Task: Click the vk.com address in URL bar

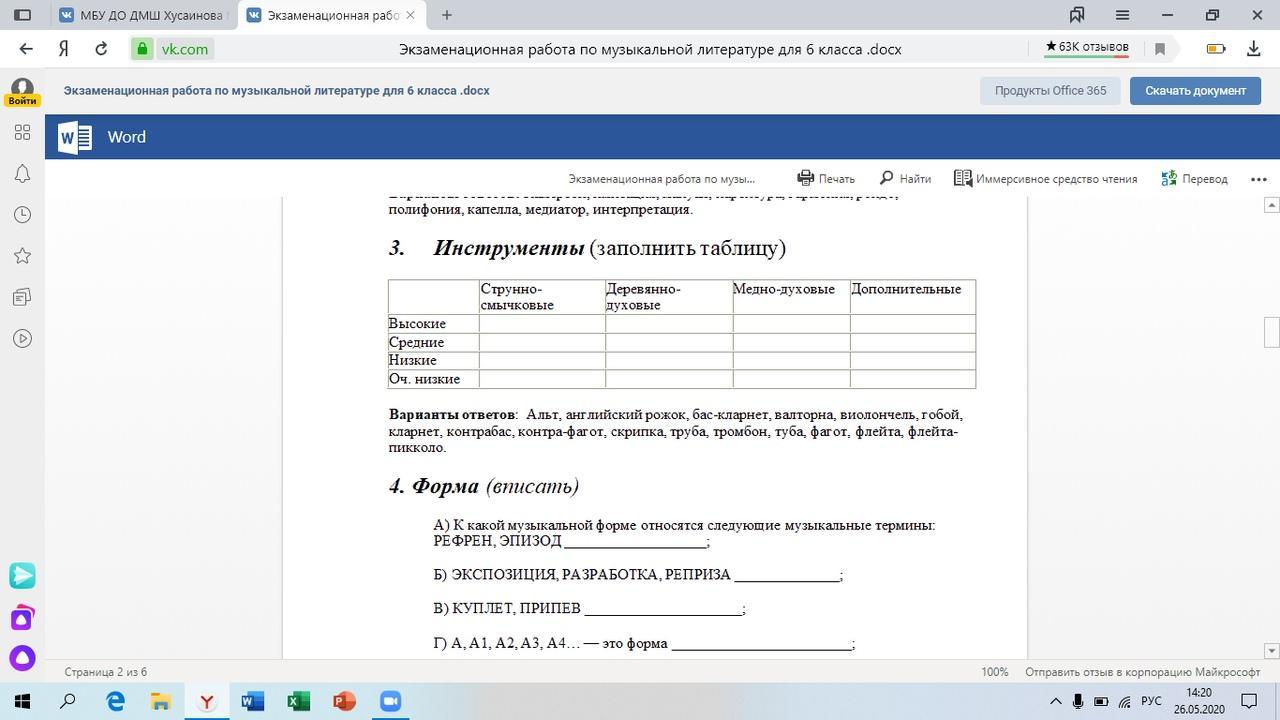Action: click(185, 49)
